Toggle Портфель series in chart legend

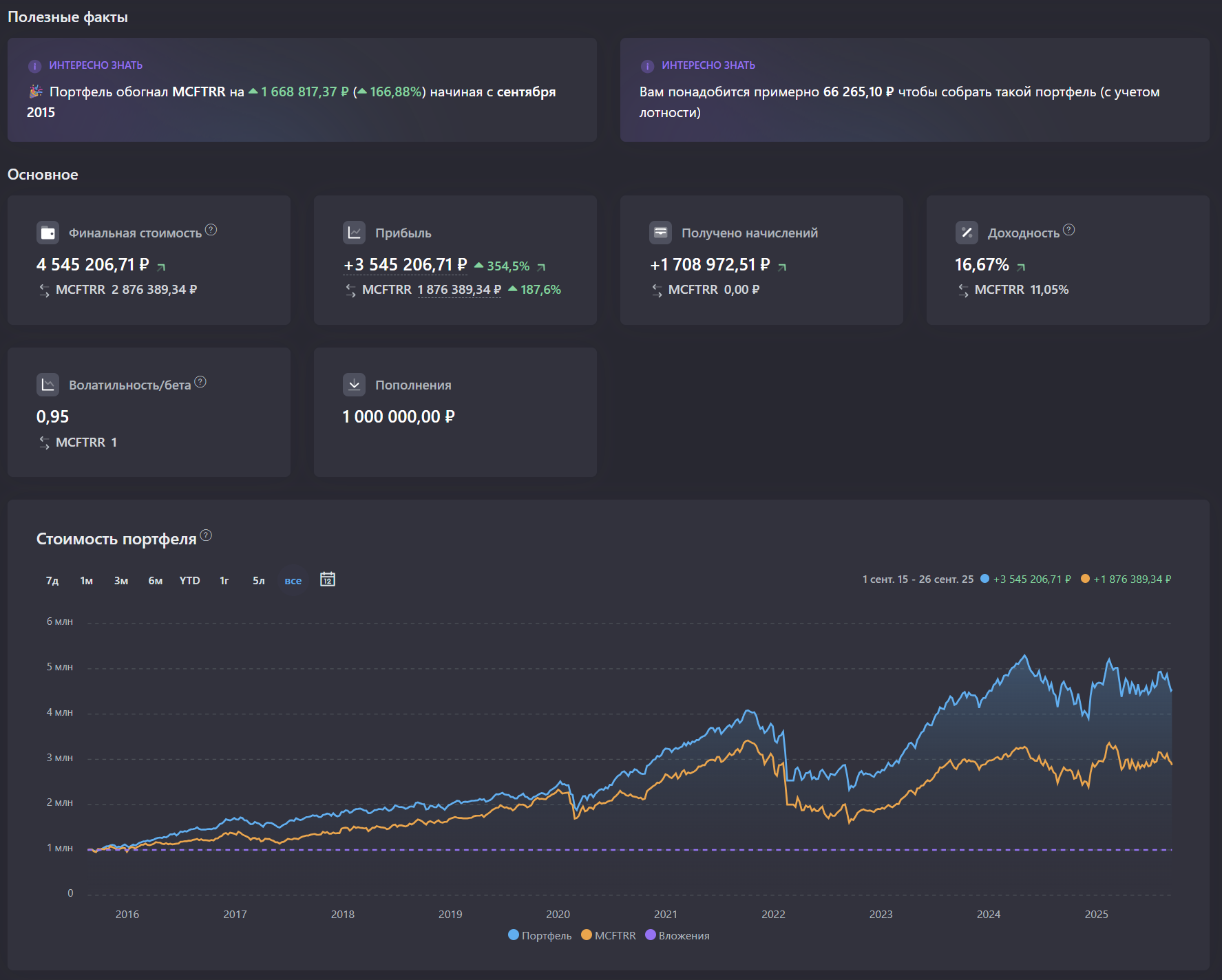click(x=540, y=935)
